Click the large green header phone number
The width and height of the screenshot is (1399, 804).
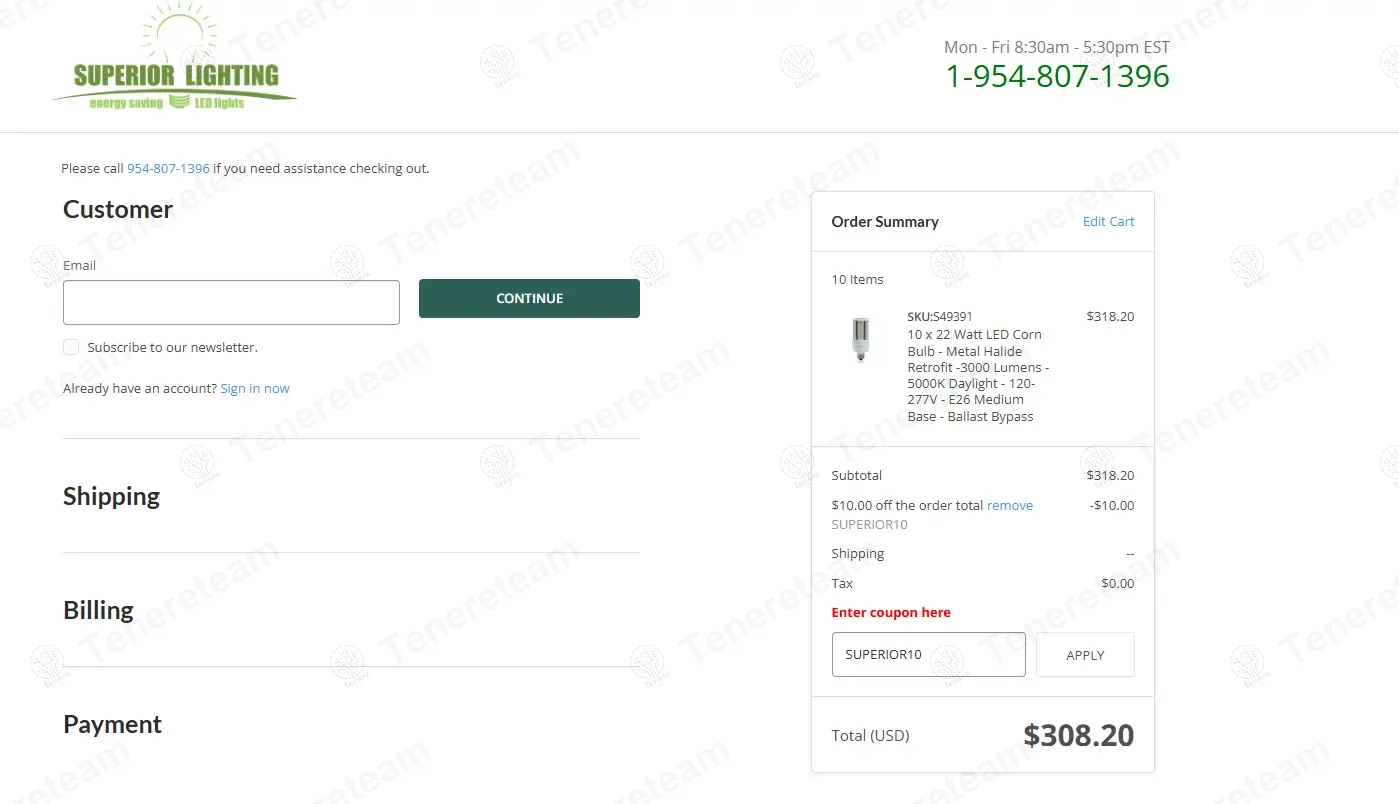(1057, 76)
